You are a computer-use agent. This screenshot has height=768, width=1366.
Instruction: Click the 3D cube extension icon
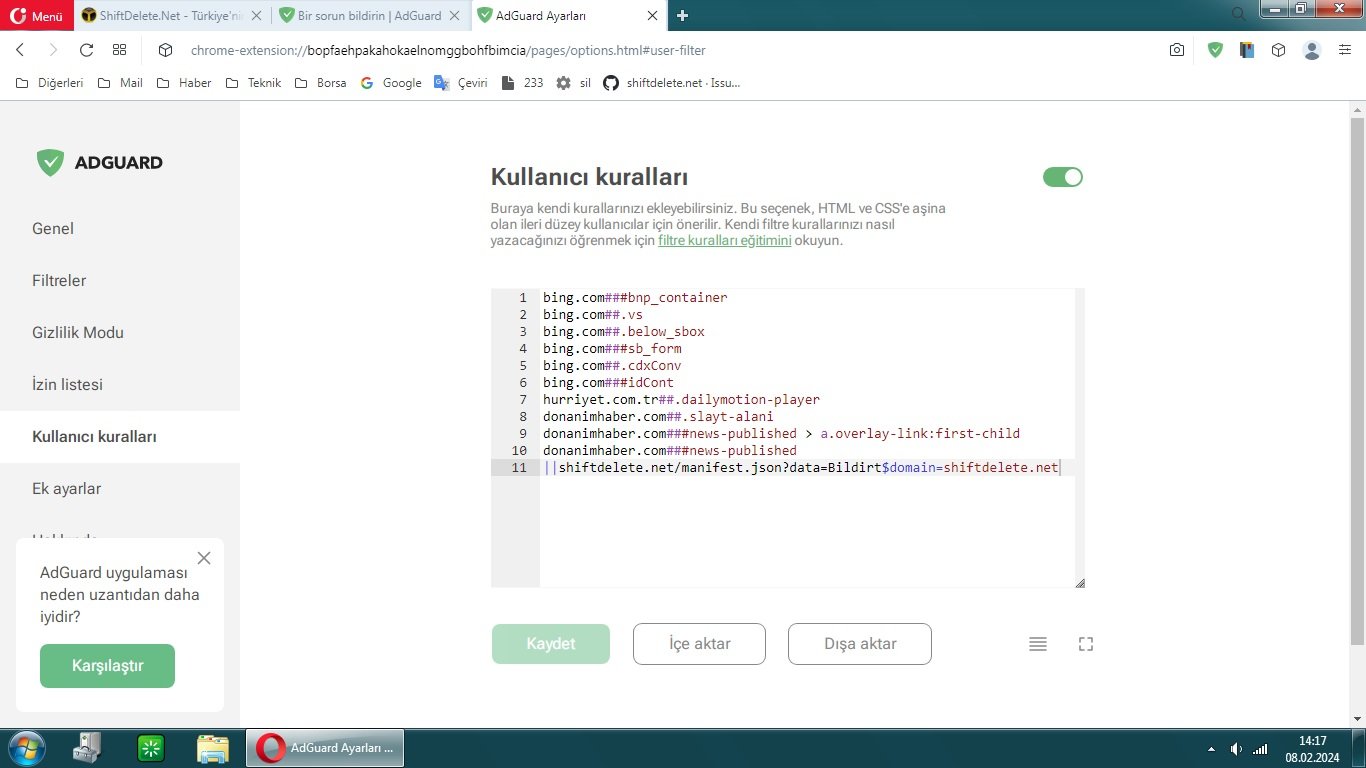[x=1278, y=49]
